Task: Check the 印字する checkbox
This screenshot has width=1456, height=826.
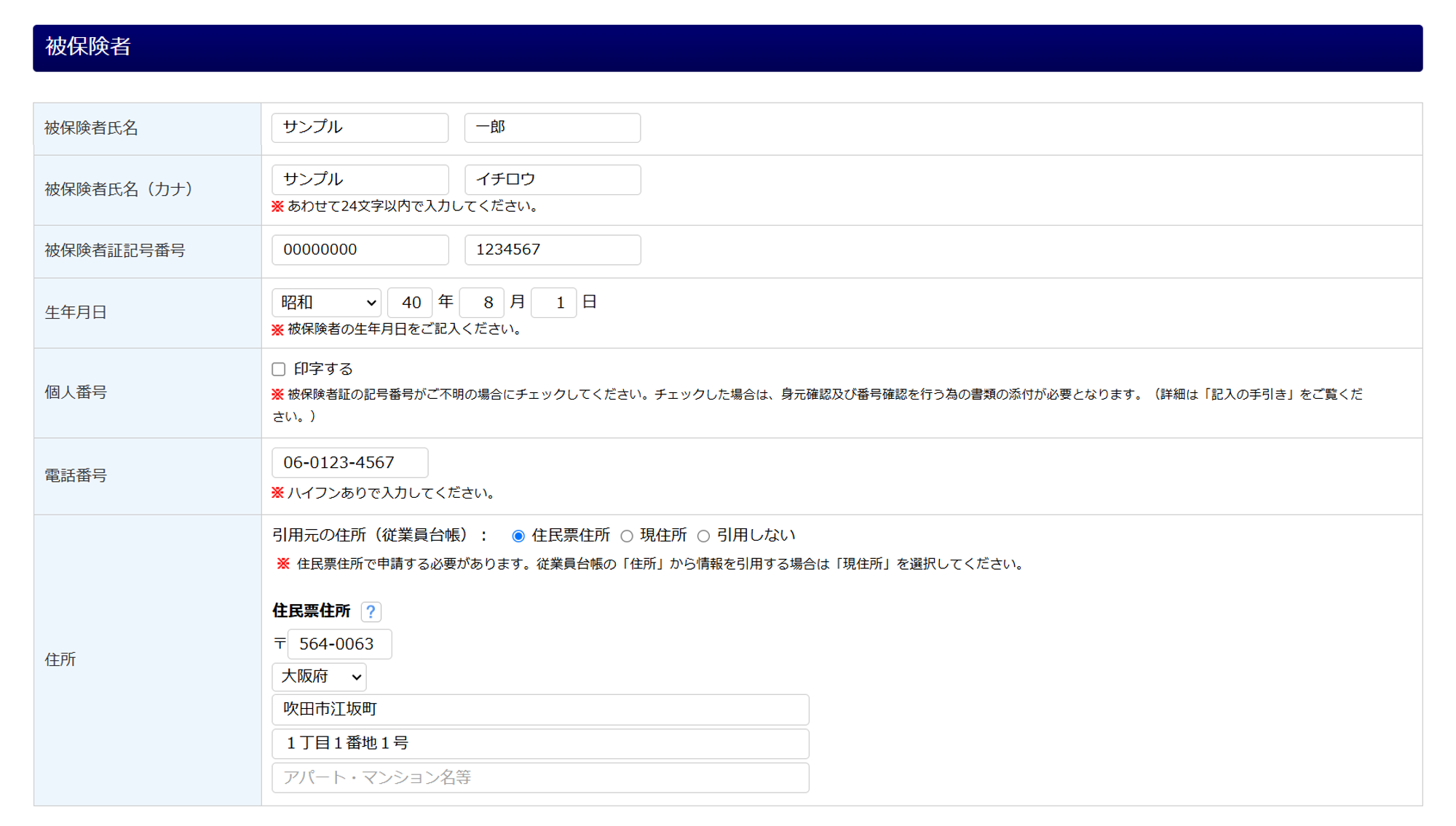Action: [278, 370]
